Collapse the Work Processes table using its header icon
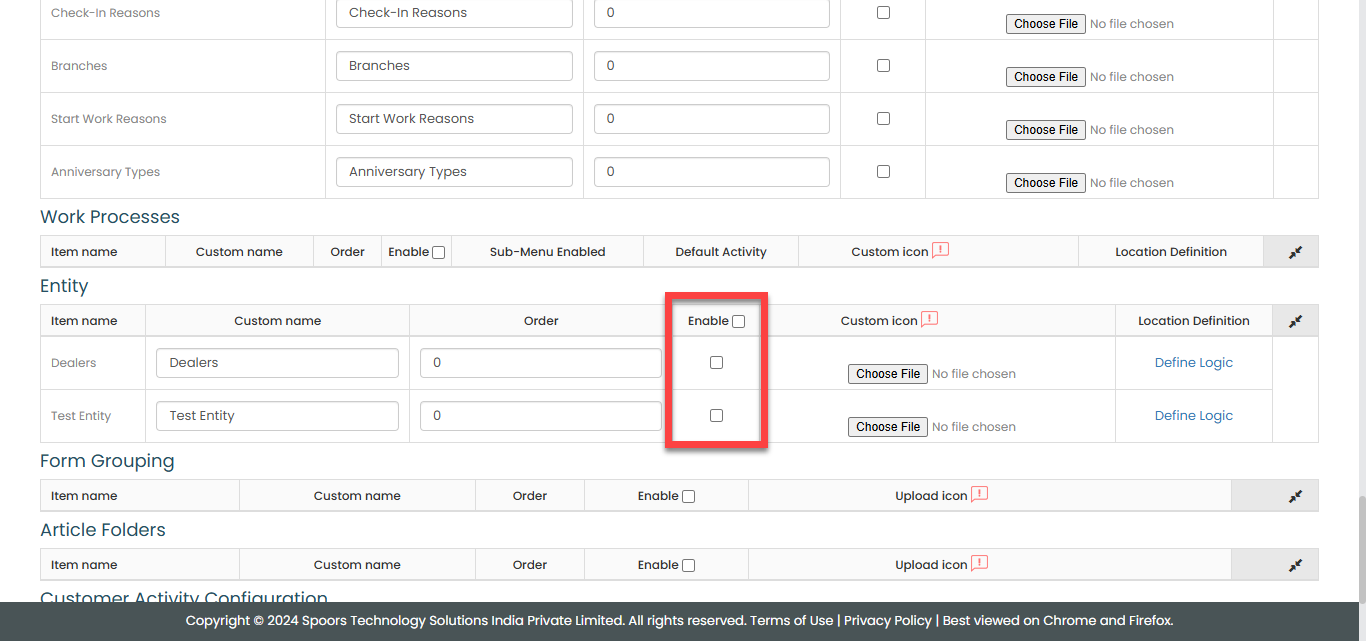The image size is (1366, 641). click(x=1295, y=252)
